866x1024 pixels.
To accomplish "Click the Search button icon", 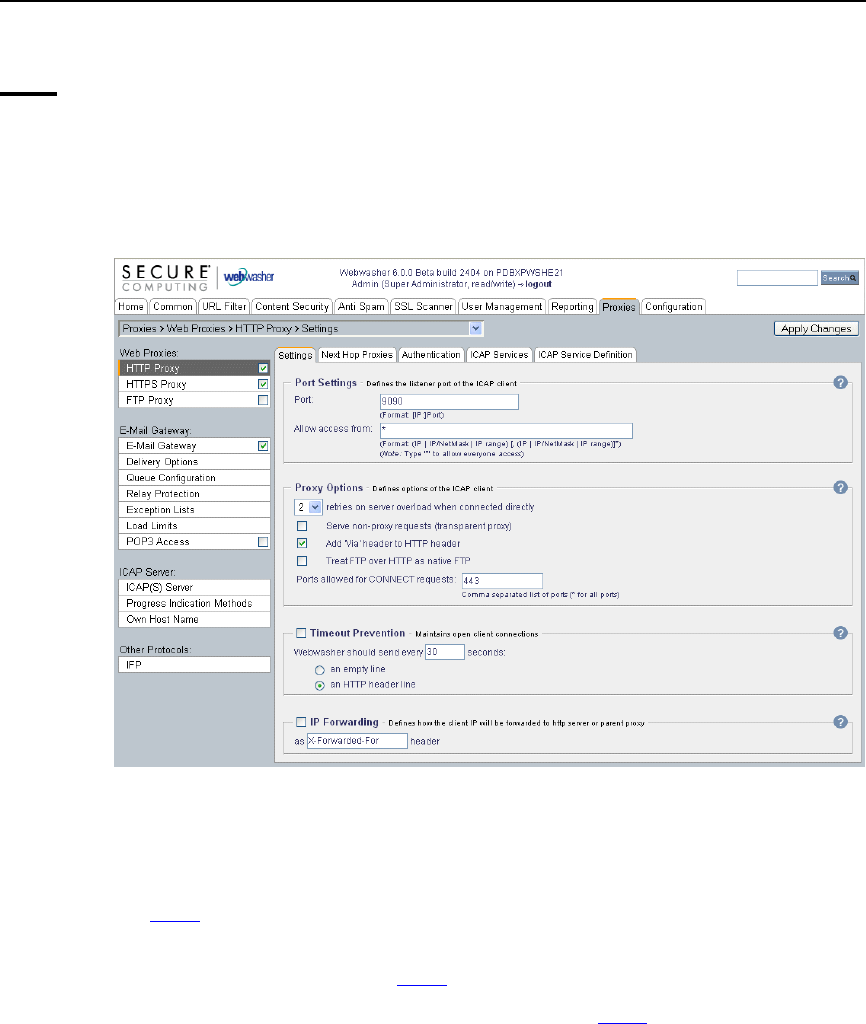I will click(839, 278).
